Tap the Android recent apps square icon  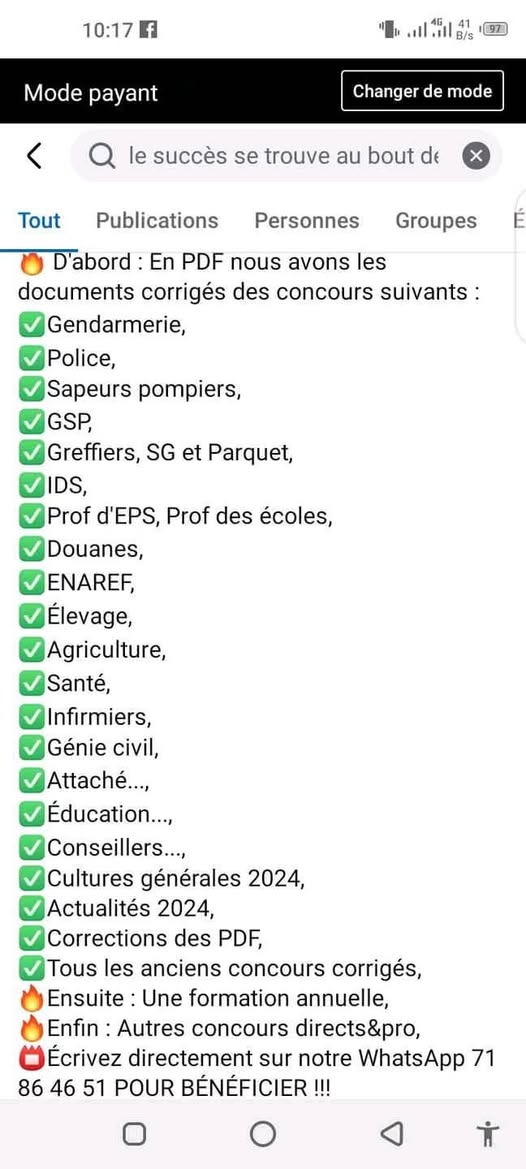tap(134, 1134)
